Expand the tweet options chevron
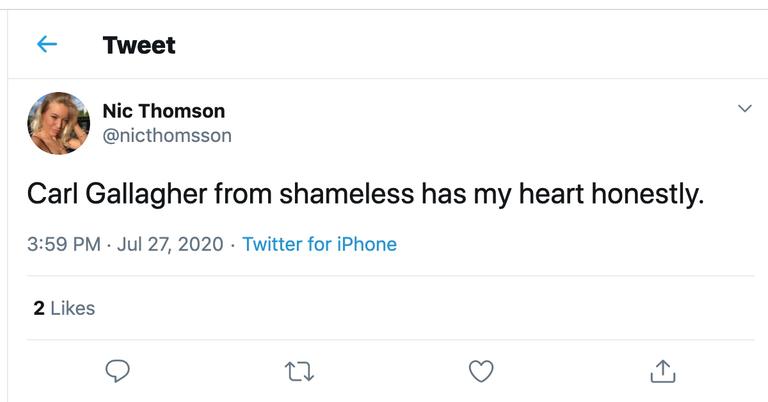Screen dimensions: 768x402 pyautogui.click(x=744, y=108)
